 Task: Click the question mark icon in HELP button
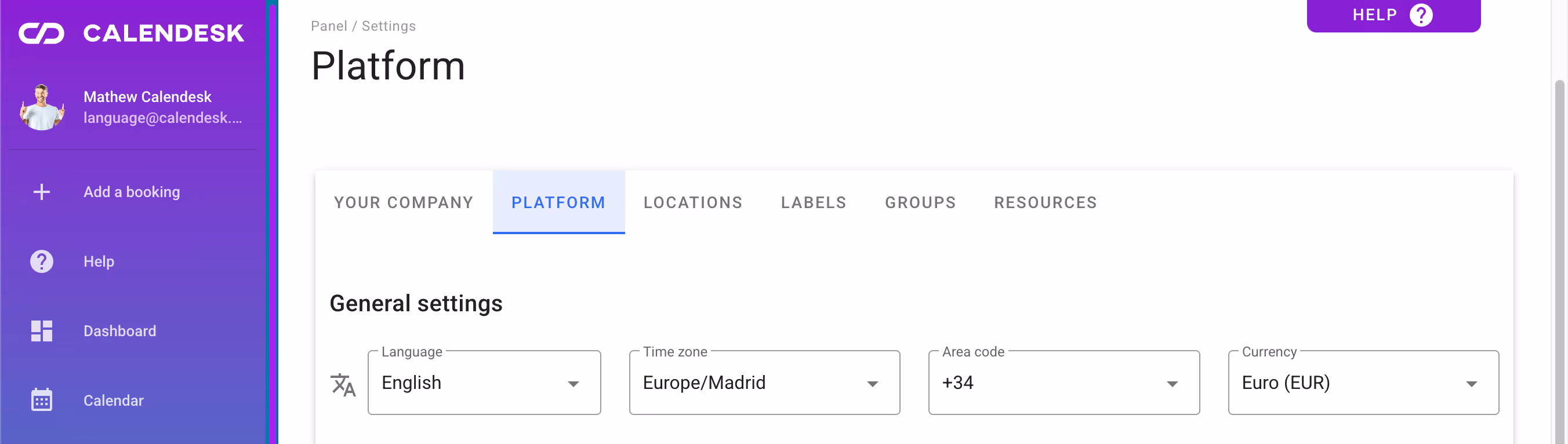[1421, 14]
